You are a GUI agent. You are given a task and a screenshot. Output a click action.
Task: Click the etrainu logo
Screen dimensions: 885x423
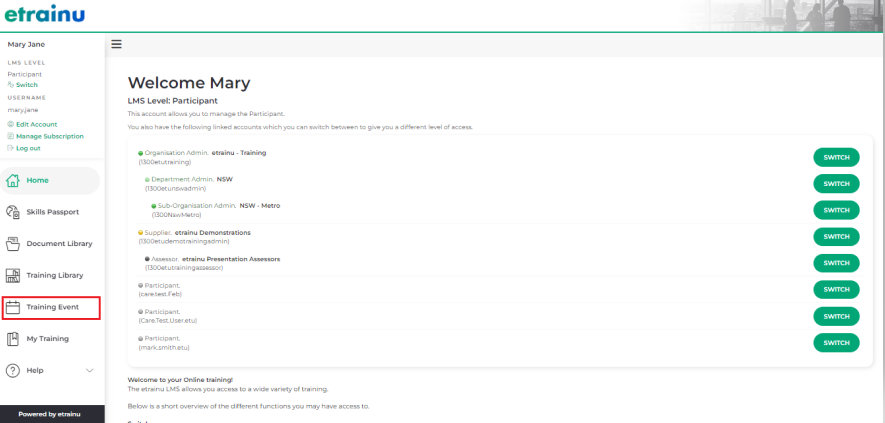45,14
